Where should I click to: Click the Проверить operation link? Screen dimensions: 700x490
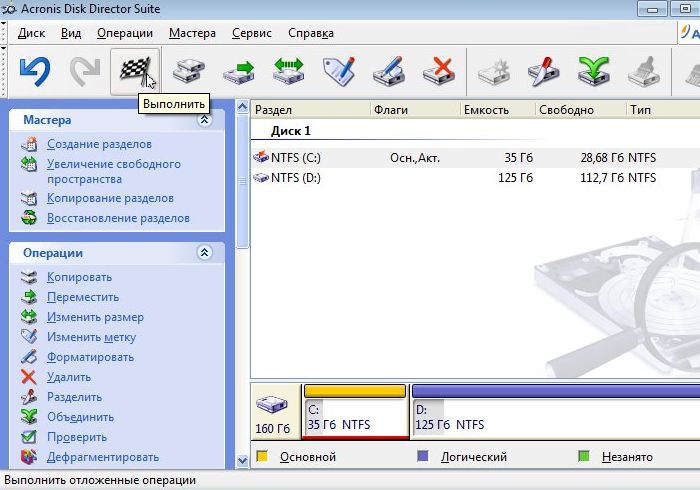coord(77,437)
